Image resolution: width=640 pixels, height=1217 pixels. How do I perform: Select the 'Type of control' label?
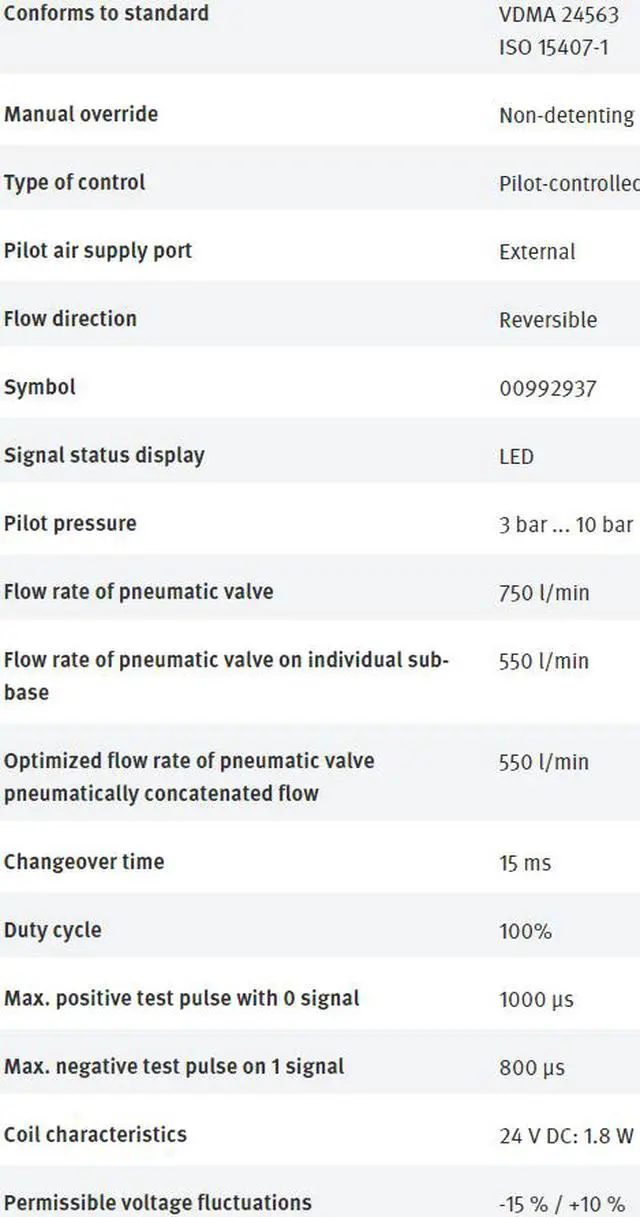pyautogui.click(x=75, y=183)
